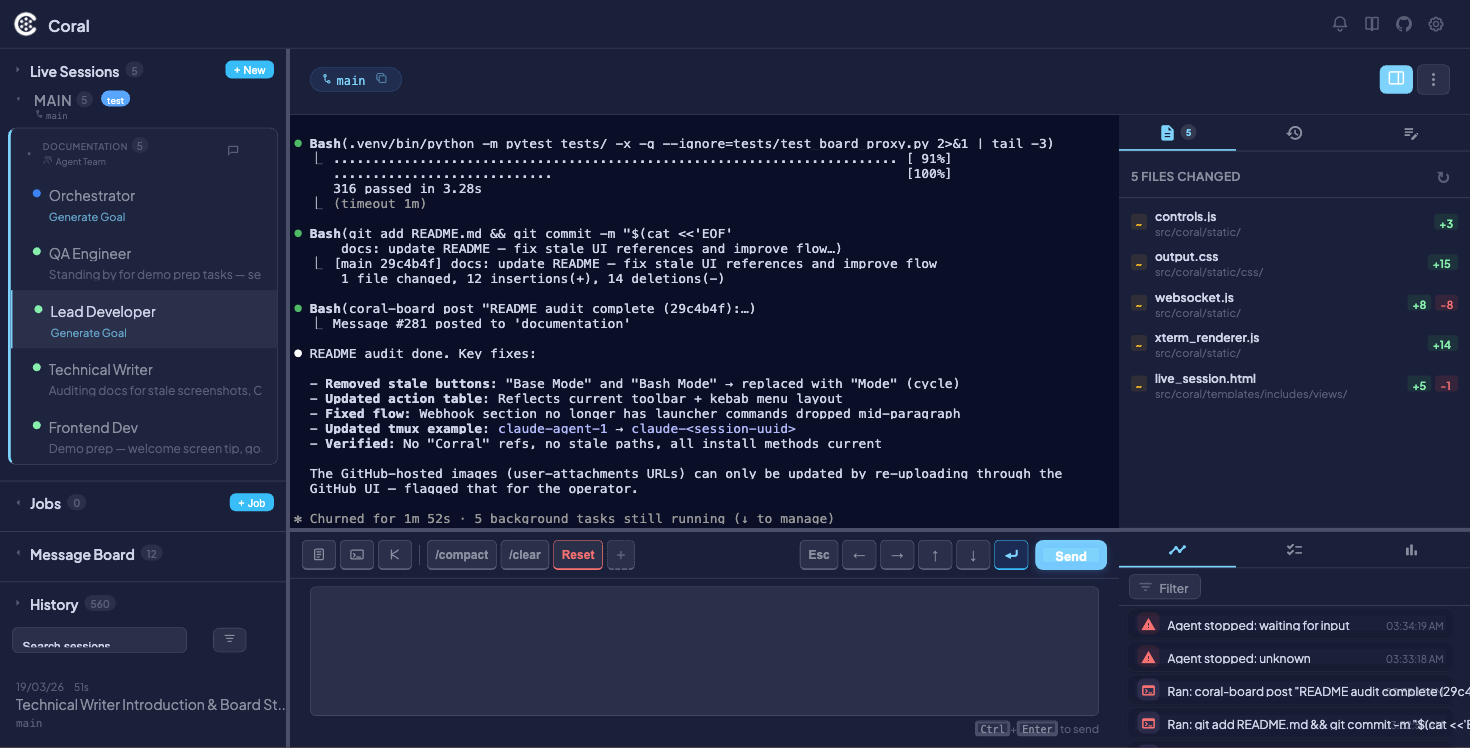Toggle the filter icon beside Search sessions
The height and width of the screenshot is (748, 1470).
[x=229, y=639]
